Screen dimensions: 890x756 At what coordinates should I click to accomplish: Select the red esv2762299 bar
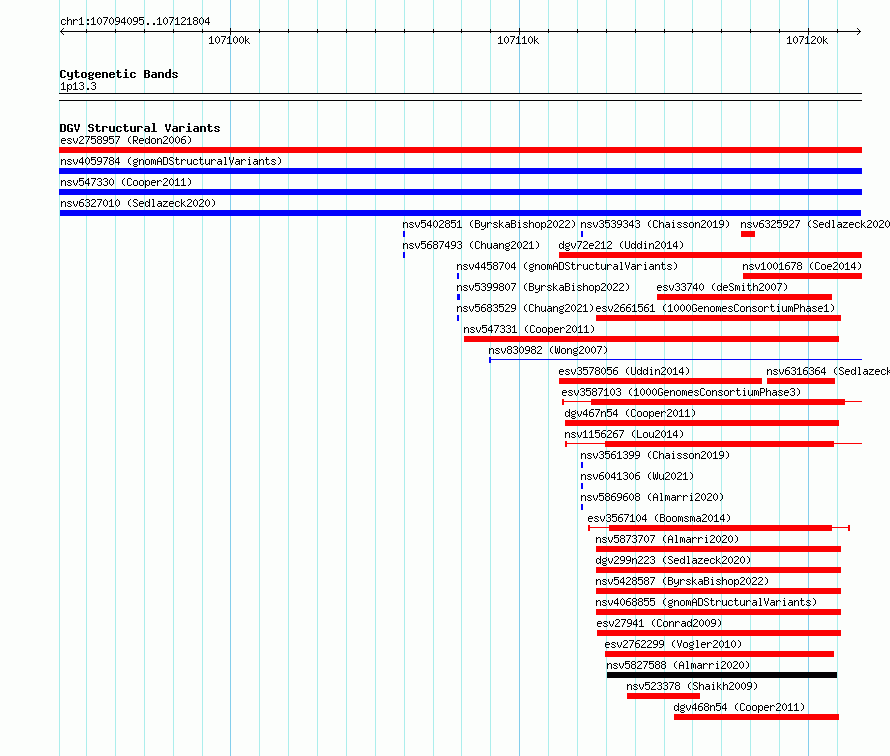coord(719,654)
